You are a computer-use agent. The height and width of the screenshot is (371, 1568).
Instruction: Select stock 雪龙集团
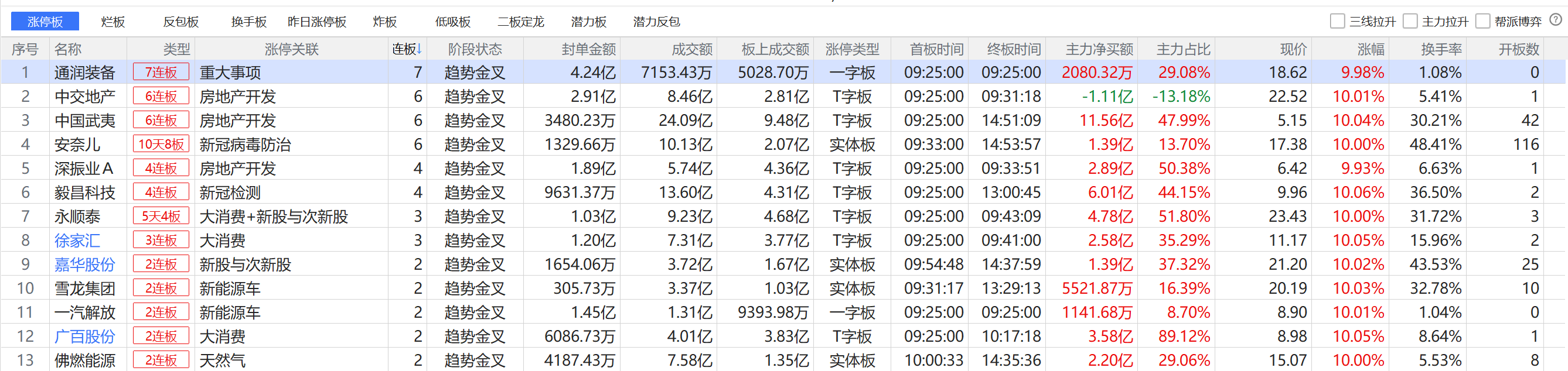click(84, 288)
